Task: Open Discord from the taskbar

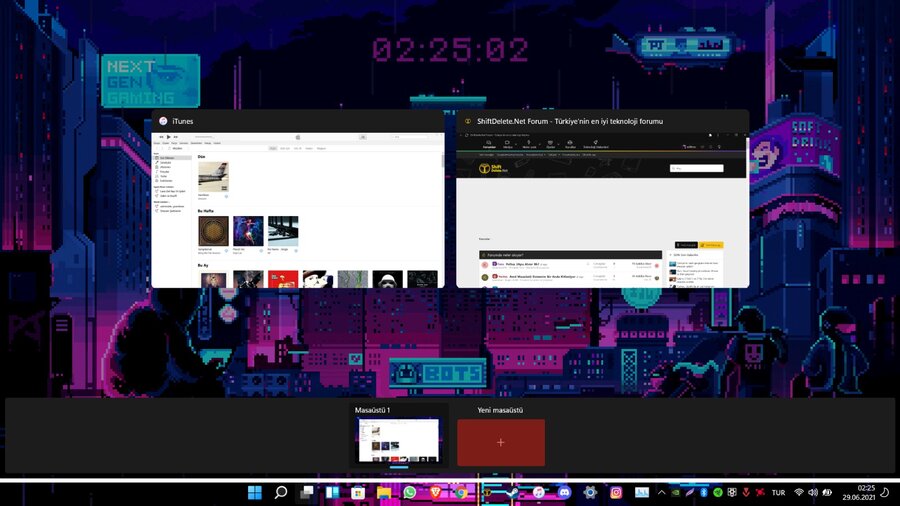Action: pos(564,492)
